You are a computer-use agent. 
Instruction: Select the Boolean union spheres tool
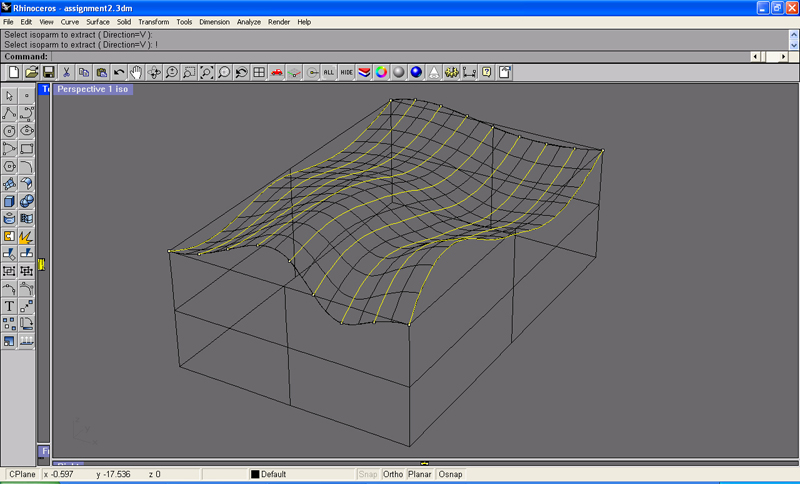click(27, 201)
